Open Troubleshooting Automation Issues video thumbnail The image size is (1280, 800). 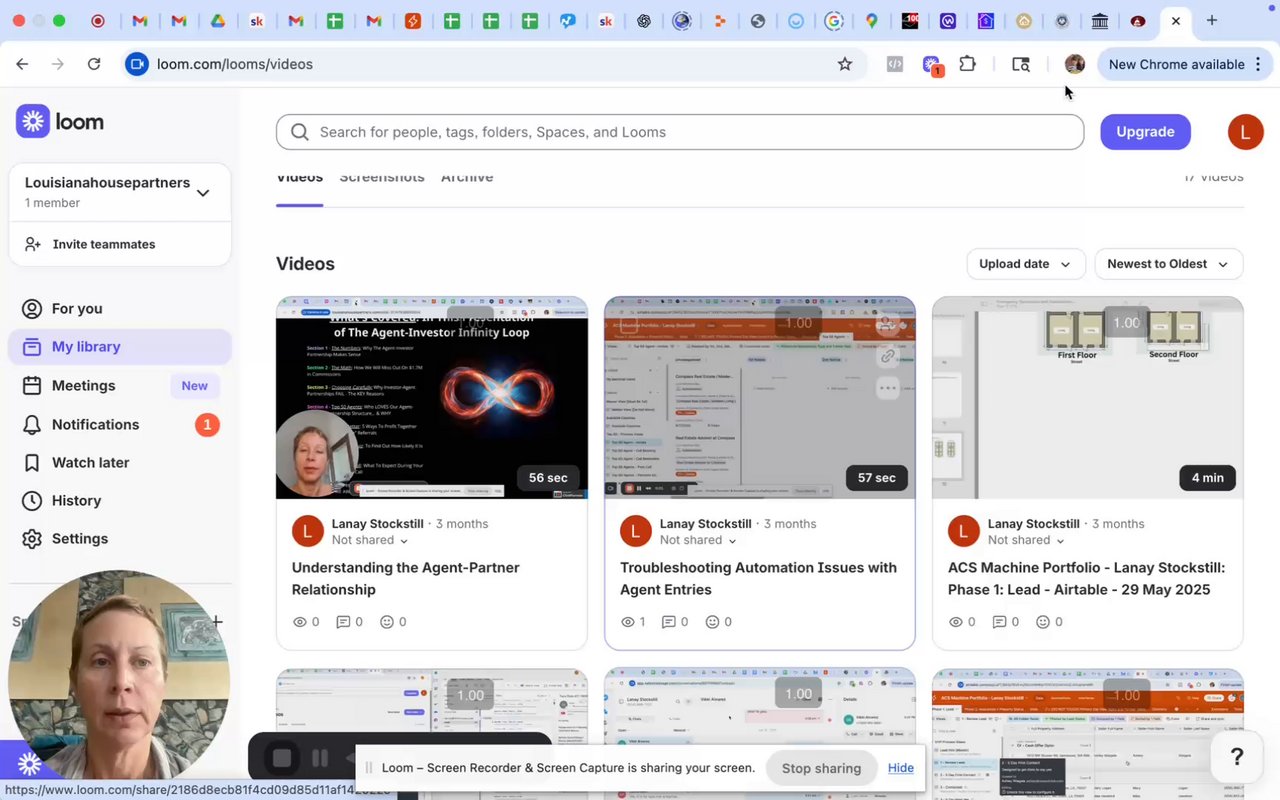pos(760,398)
